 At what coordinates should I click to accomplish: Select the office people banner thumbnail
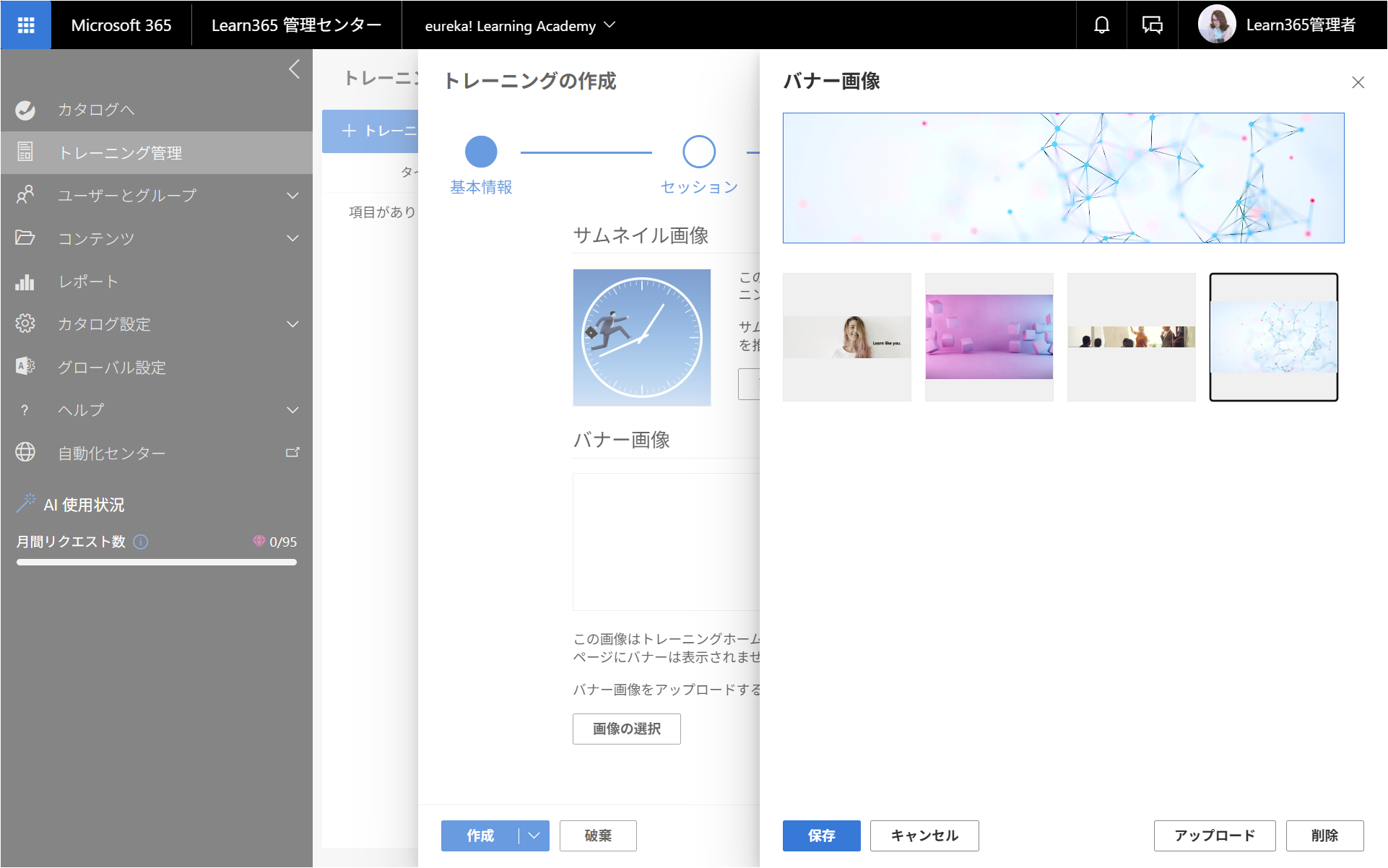[1132, 337]
